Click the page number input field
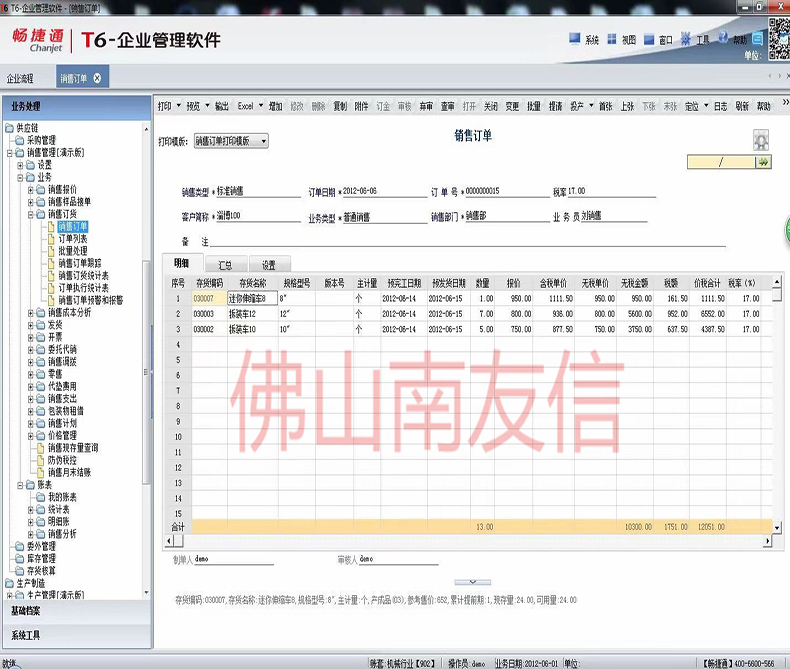Viewport: 790px width, 669px height. 721,162
